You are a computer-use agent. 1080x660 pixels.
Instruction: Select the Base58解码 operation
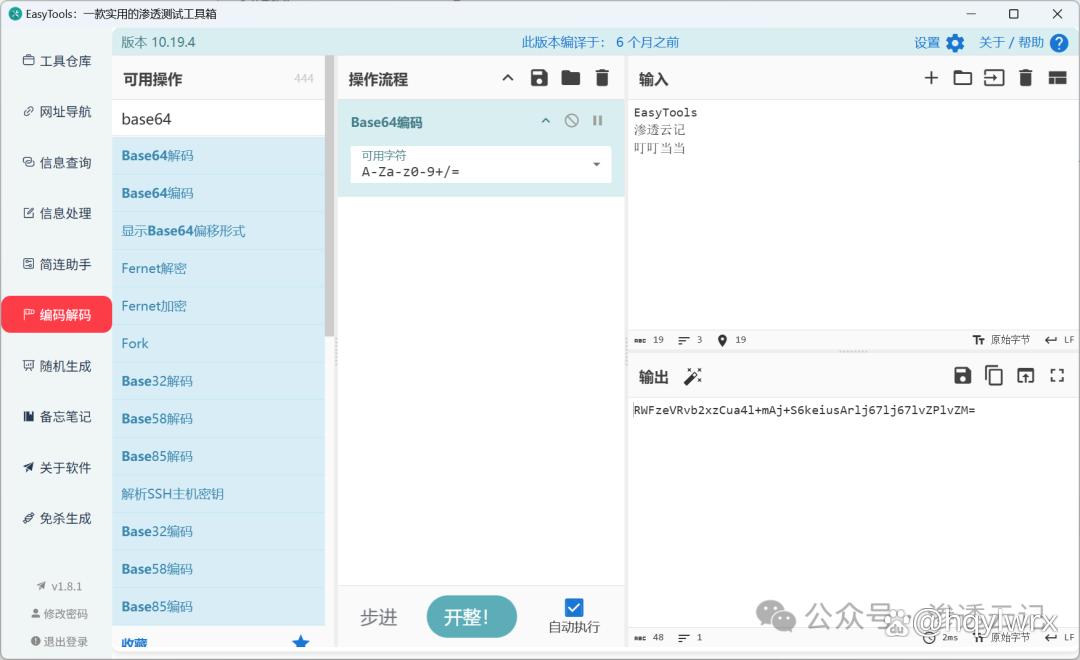(218, 418)
